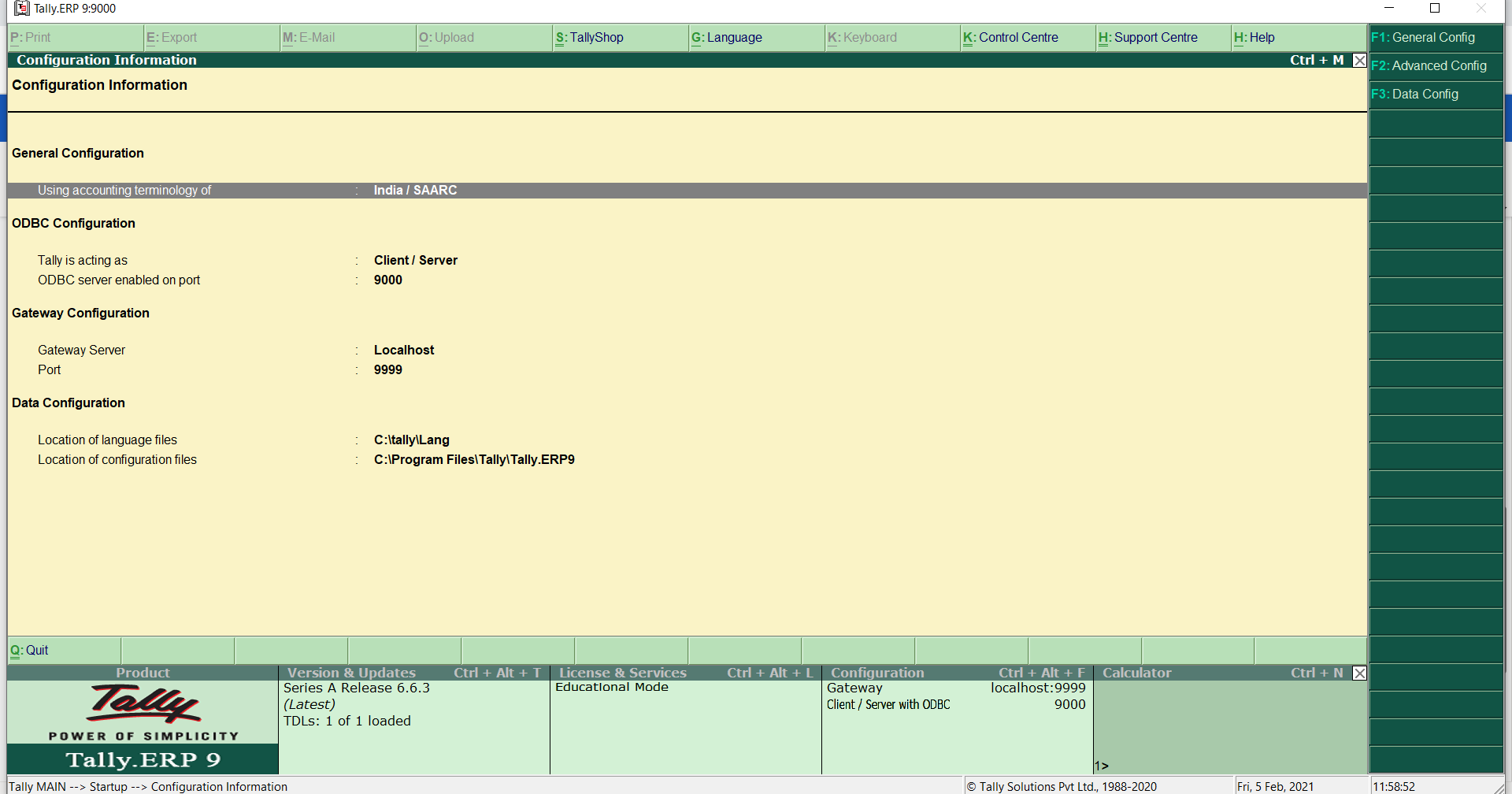Image resolution: width=1512 pixels, height=794 pixels.
Task: Minimize the Tally.ERP window
Action: [x=1389, y=9]
